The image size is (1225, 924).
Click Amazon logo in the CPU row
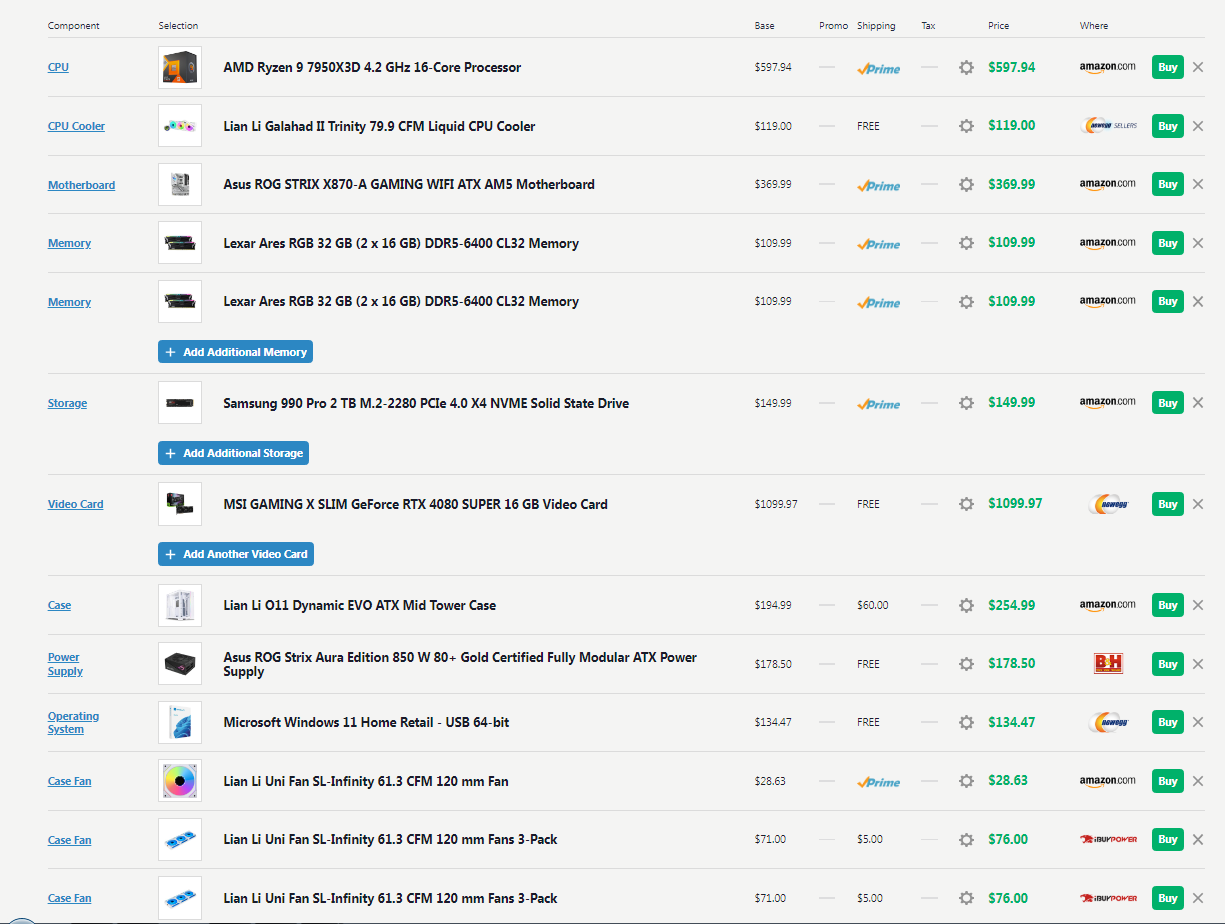(x=1108, y=67)
